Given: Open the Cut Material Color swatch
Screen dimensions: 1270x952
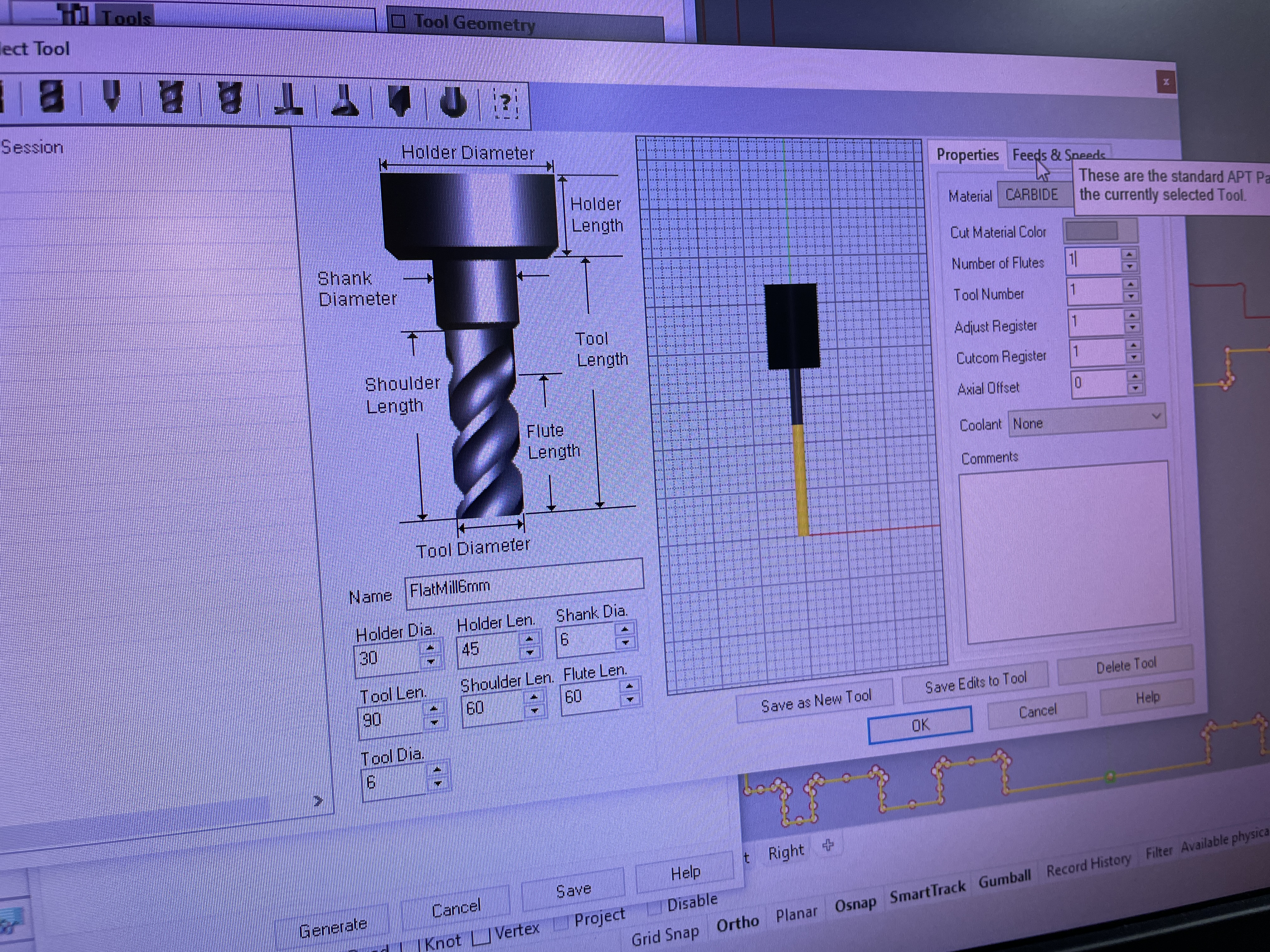Looking at the screenshot, I should [x=1100, y=231].
